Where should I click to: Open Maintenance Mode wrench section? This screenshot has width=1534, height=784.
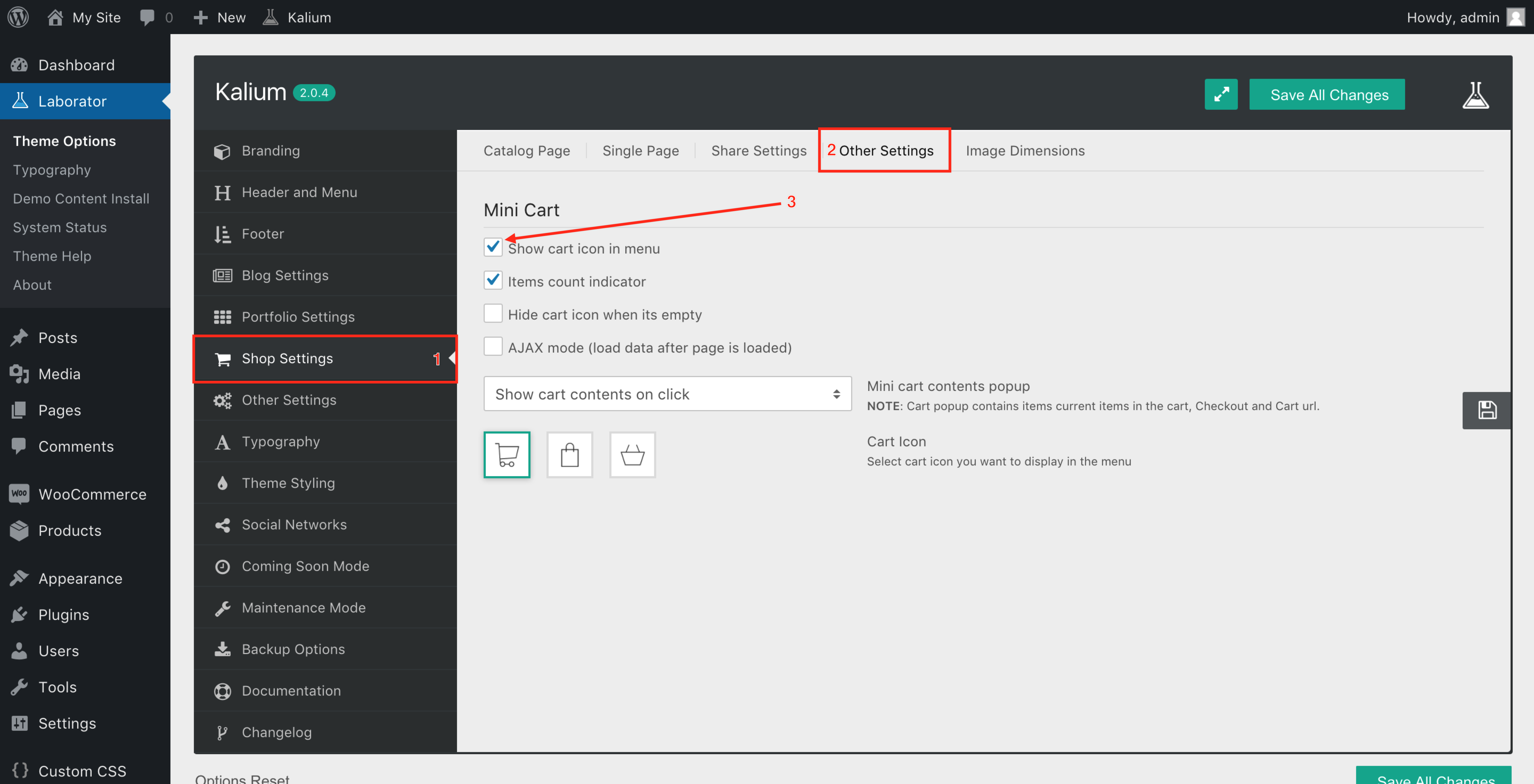tap(325, 608)
